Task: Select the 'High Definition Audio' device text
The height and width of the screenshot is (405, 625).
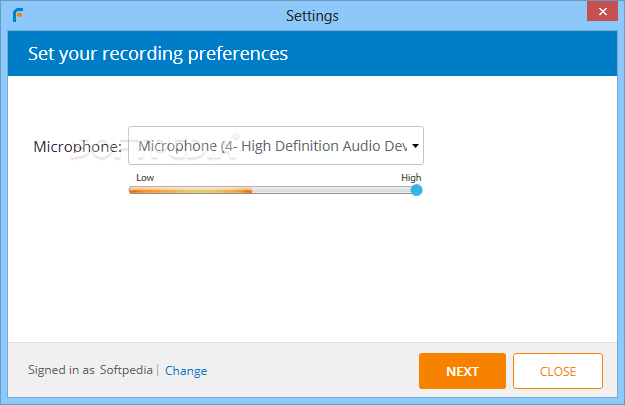Action: coord(310,146)
